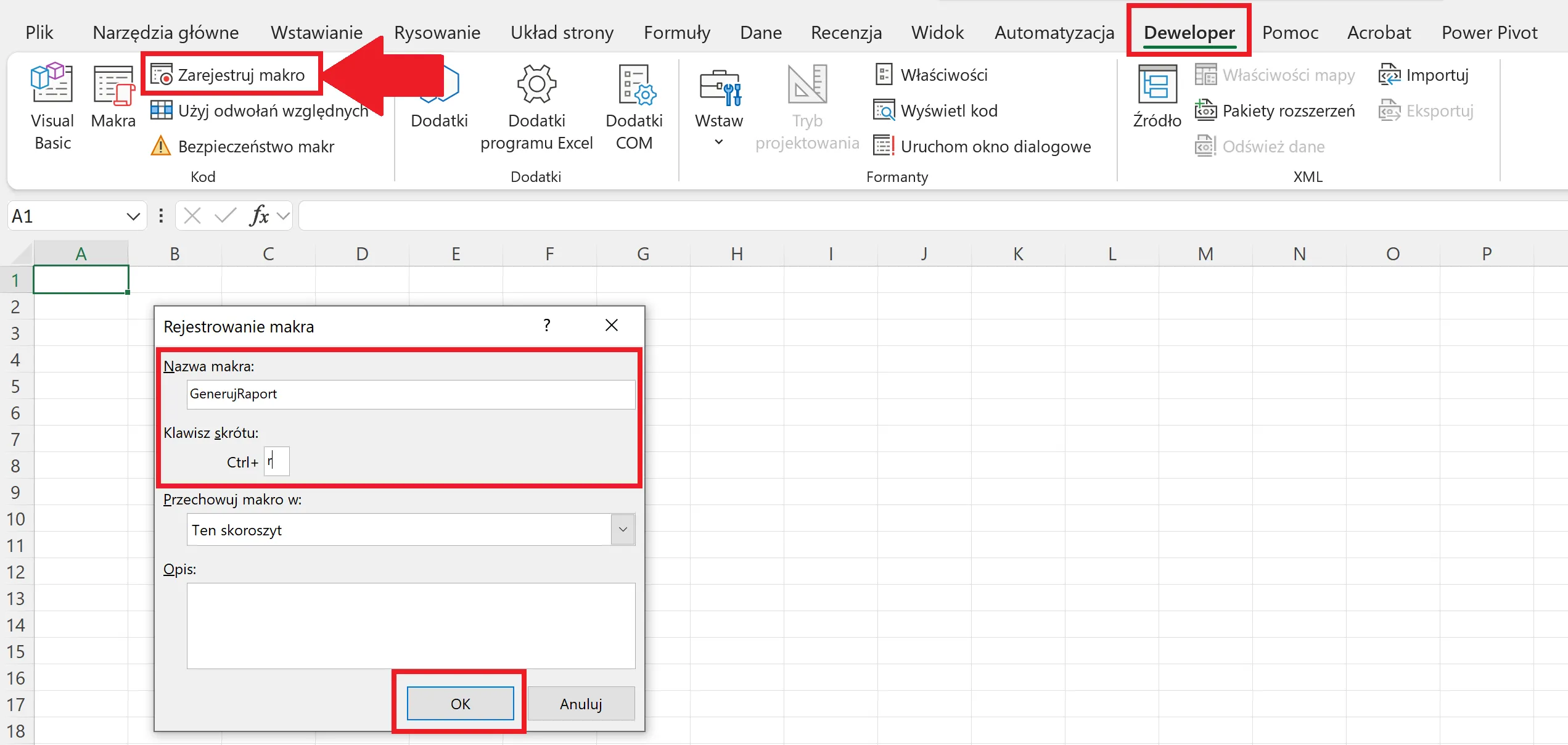The height and width of the screenshot is (745, 1568).
Task: Open the Automatyzacja ribbon tab
Action: tap(1054, 33)
